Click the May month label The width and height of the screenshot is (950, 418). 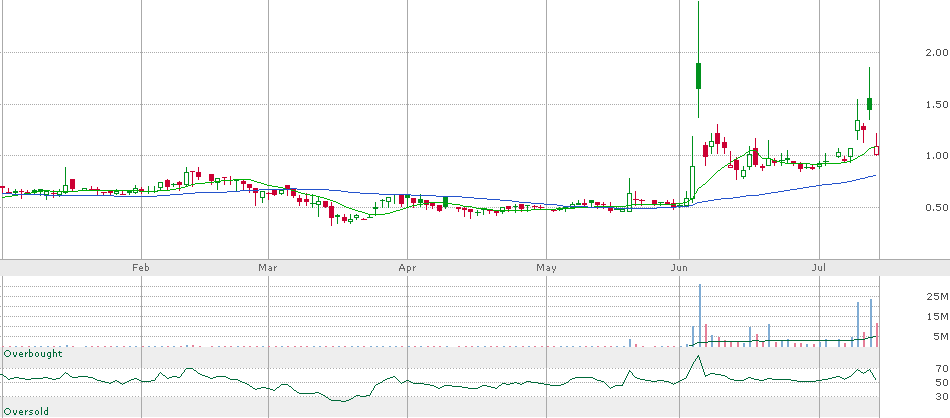tap(546, 267)
